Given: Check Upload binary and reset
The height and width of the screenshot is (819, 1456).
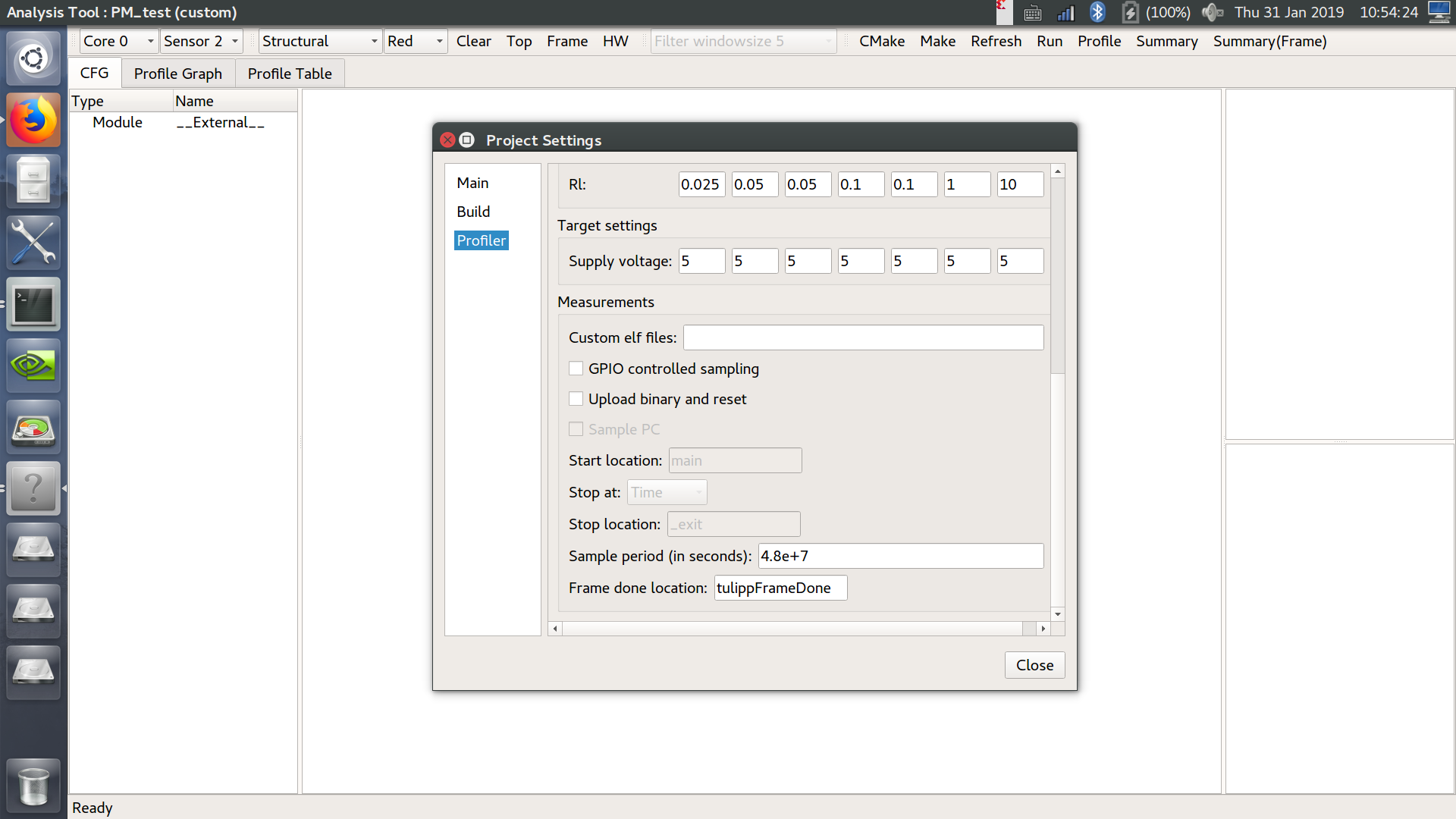Looking at the screenshot, I should coord(576,399).
